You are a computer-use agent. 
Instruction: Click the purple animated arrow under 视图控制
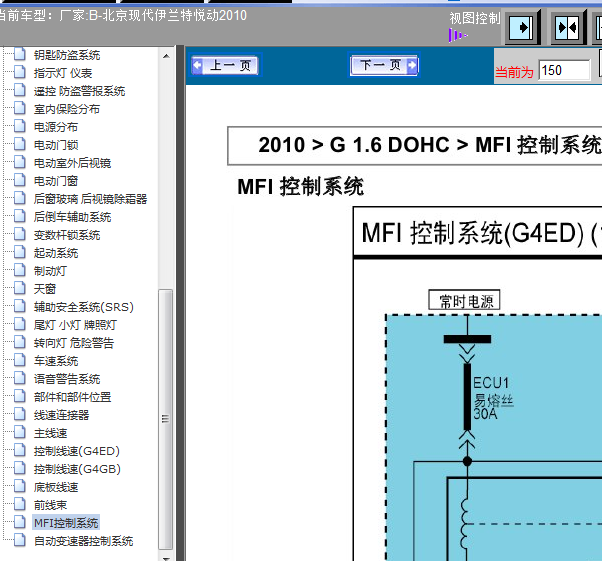[x=458, y=36]
